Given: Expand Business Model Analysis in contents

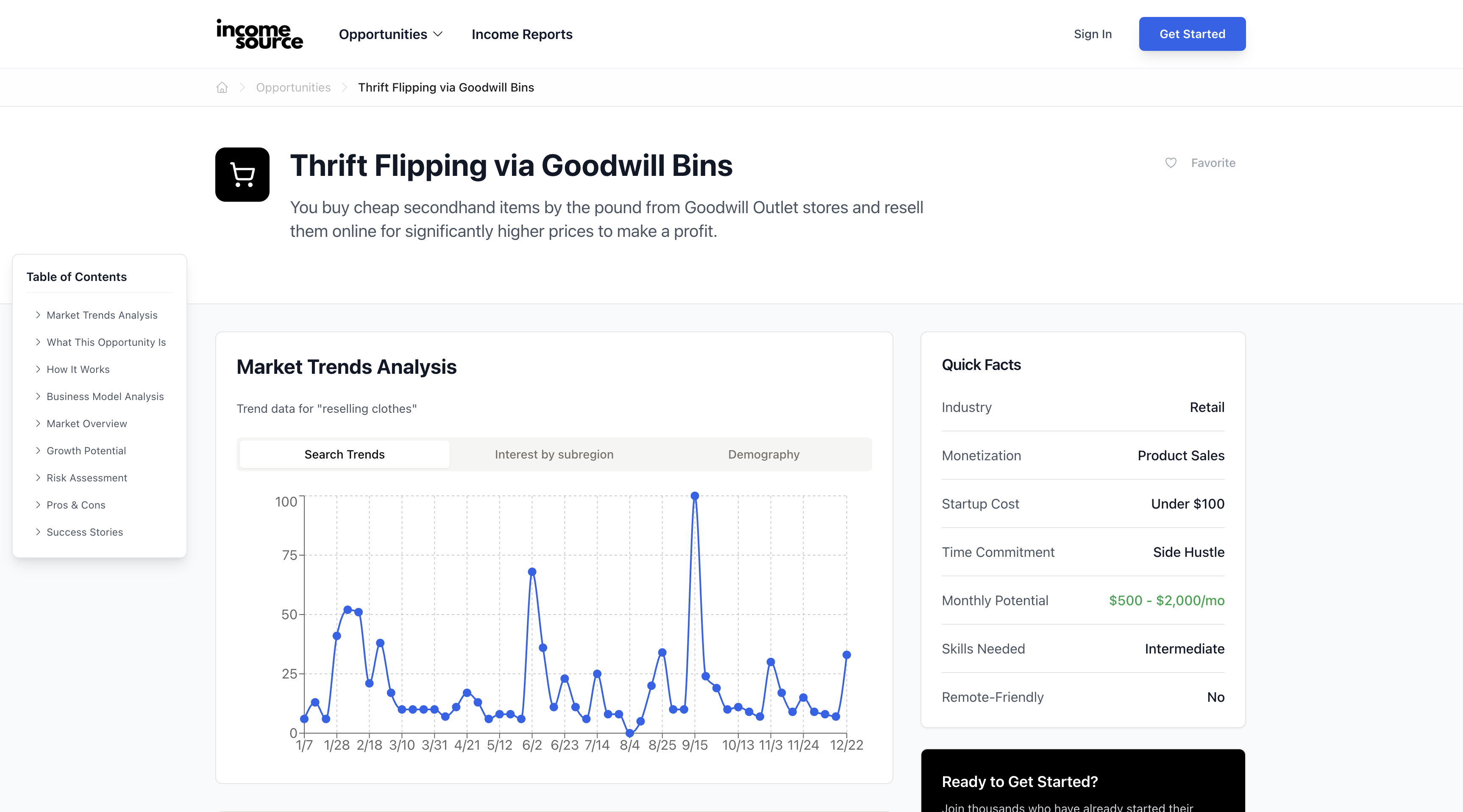Looking at the screenshot, I should click(105, 396).
